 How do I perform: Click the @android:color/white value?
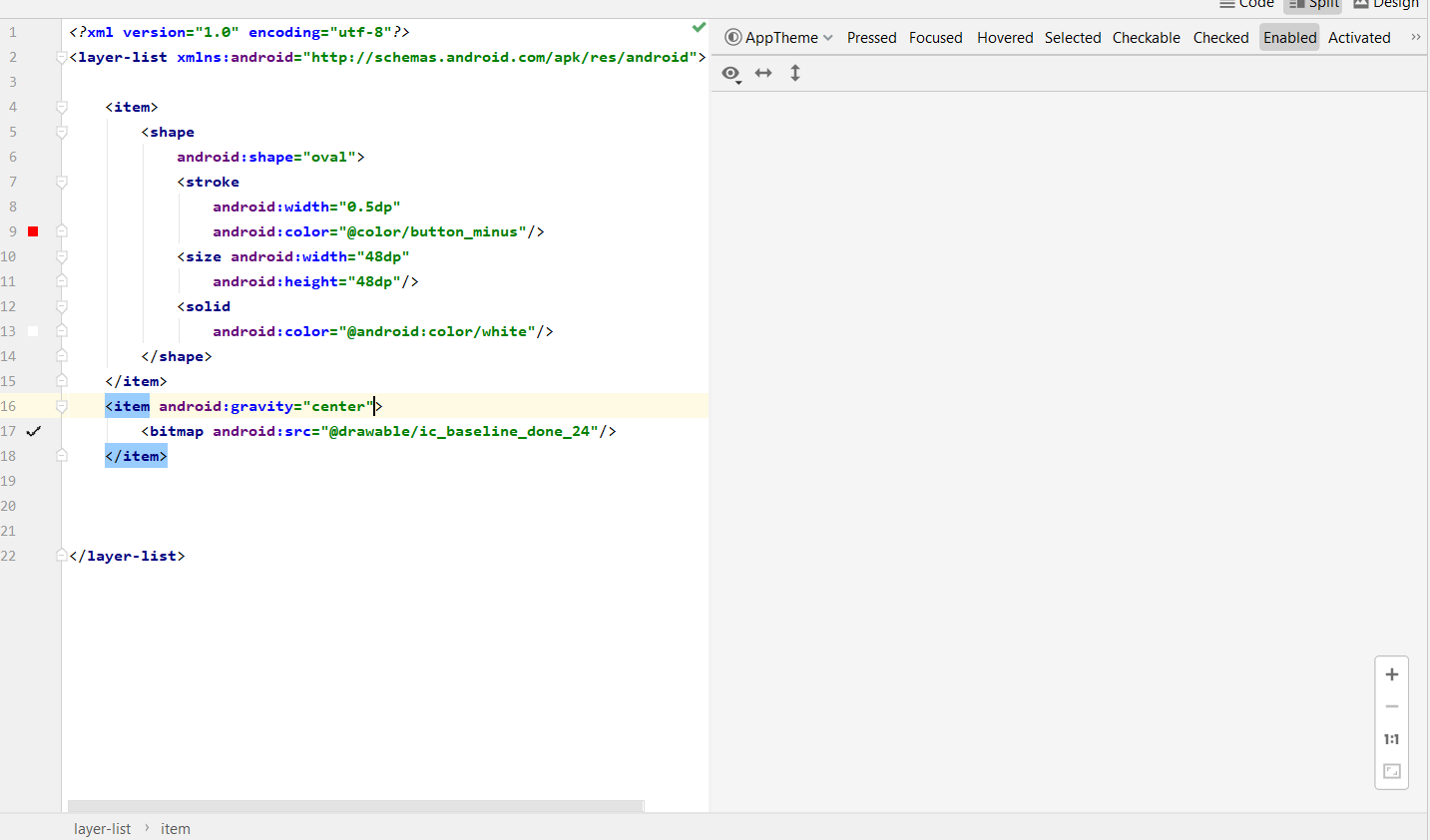point(436,331)
